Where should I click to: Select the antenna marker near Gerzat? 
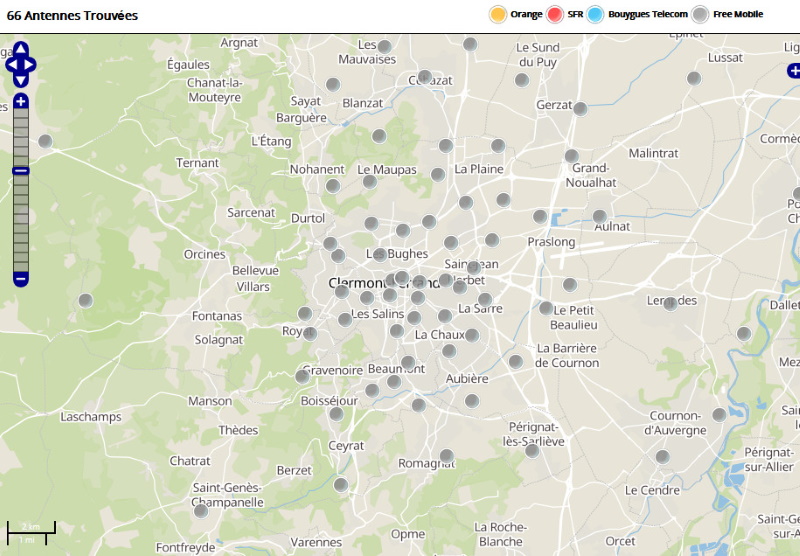point(580,107)
